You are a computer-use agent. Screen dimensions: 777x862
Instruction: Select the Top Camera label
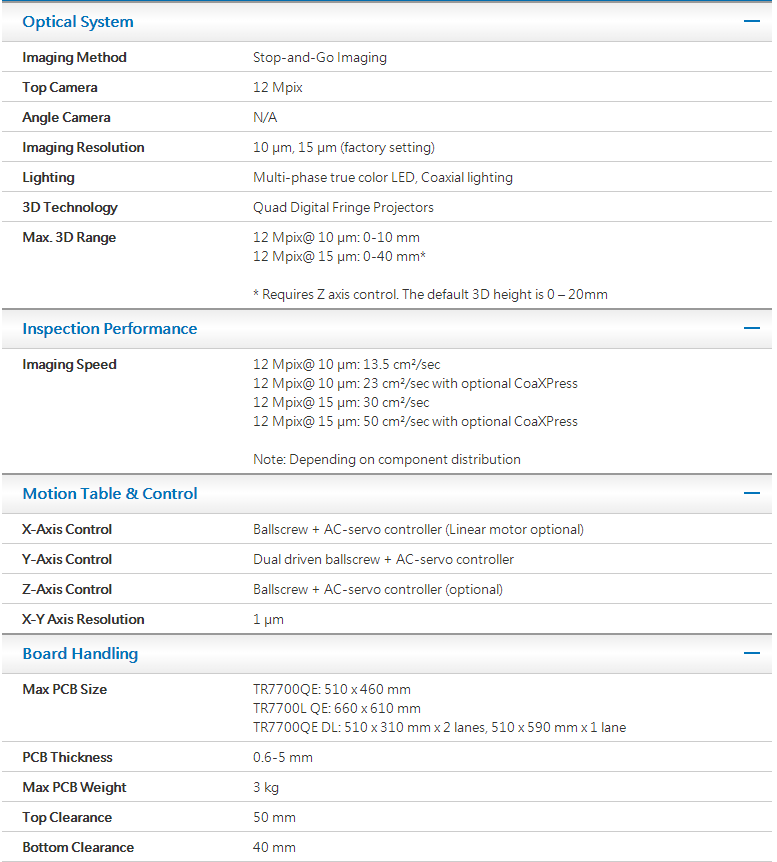pyautogui.click(x=60, y=88)
